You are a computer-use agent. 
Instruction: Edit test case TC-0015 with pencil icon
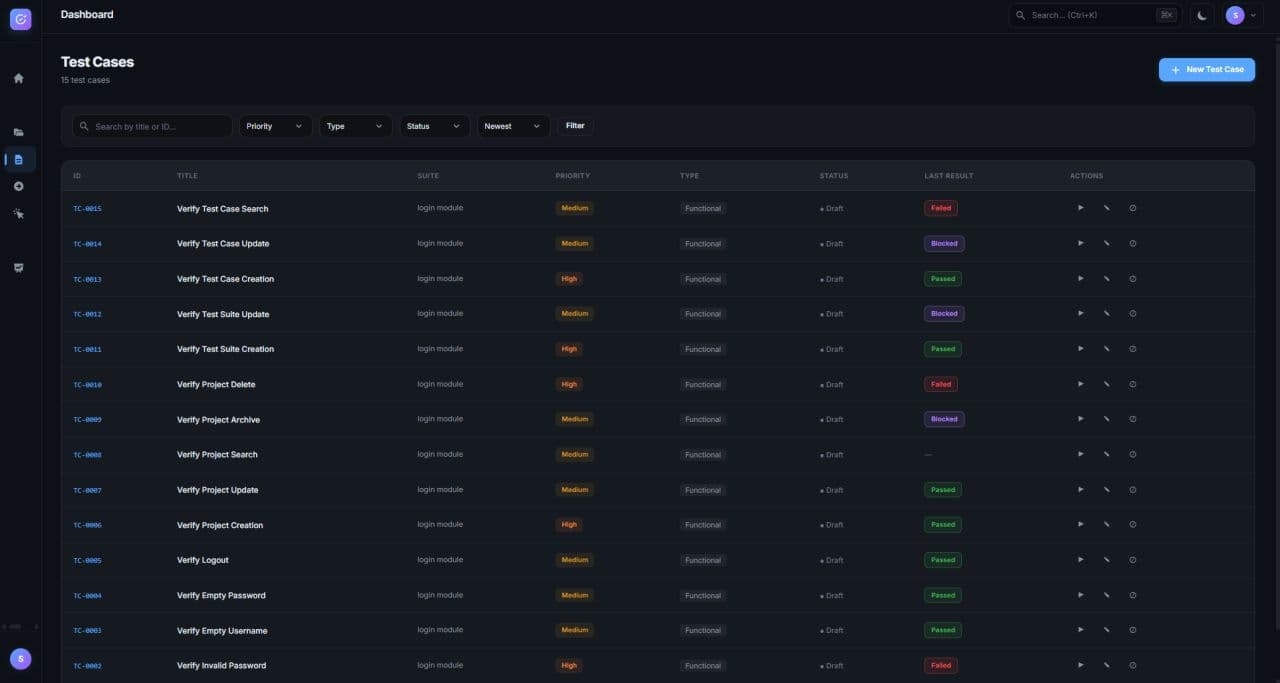(x=1106, y=208)
